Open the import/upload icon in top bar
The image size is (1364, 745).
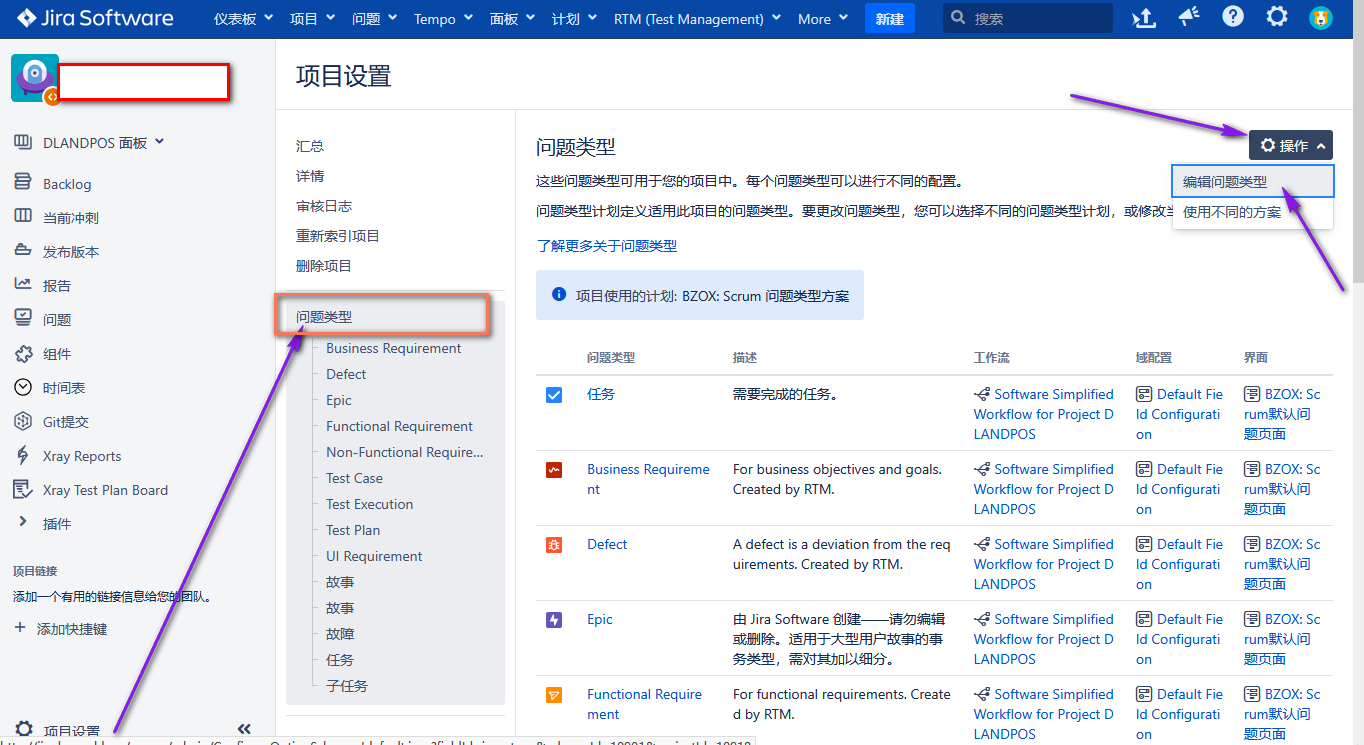1142,18
